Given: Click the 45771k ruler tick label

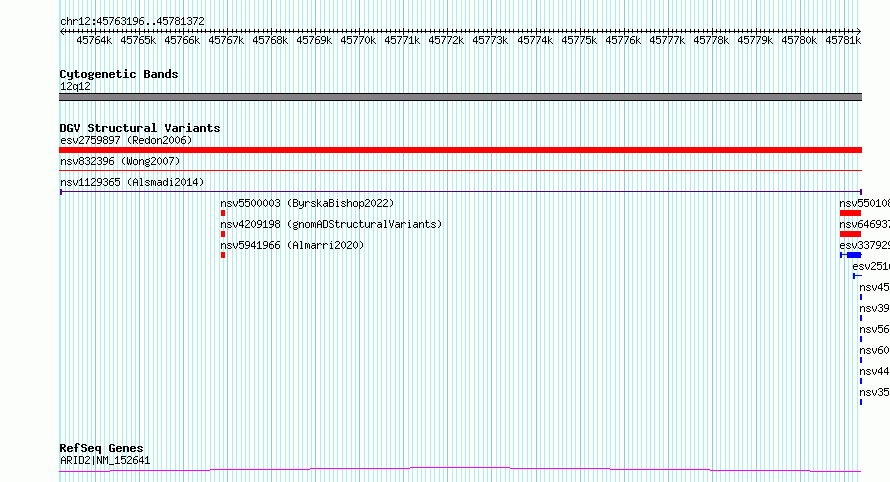Looking at the screenshot, I should click(402, 40).
